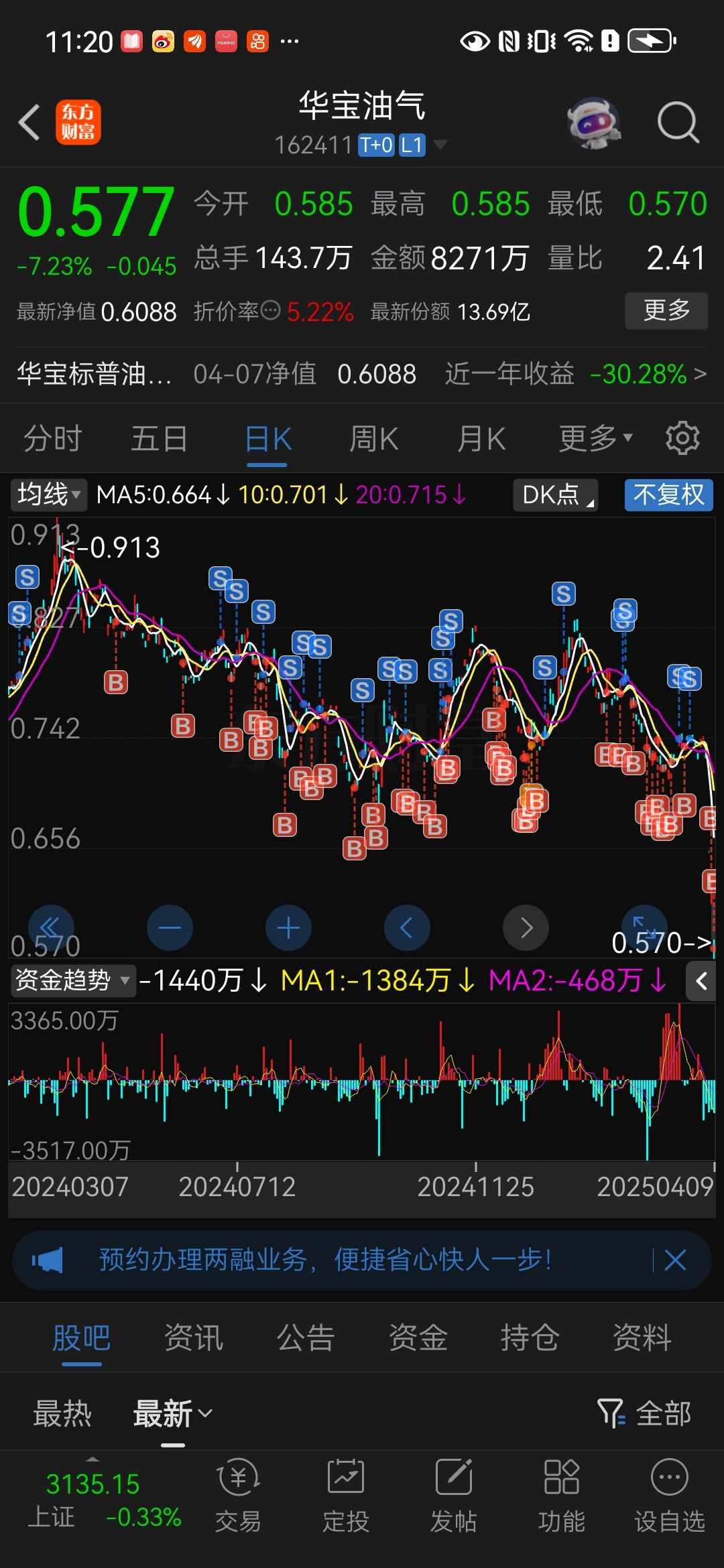Screen dimensions: 724x1568
Task: Tap the search magnifier icon
Action: pyautogui.click(x=678, y=123)
